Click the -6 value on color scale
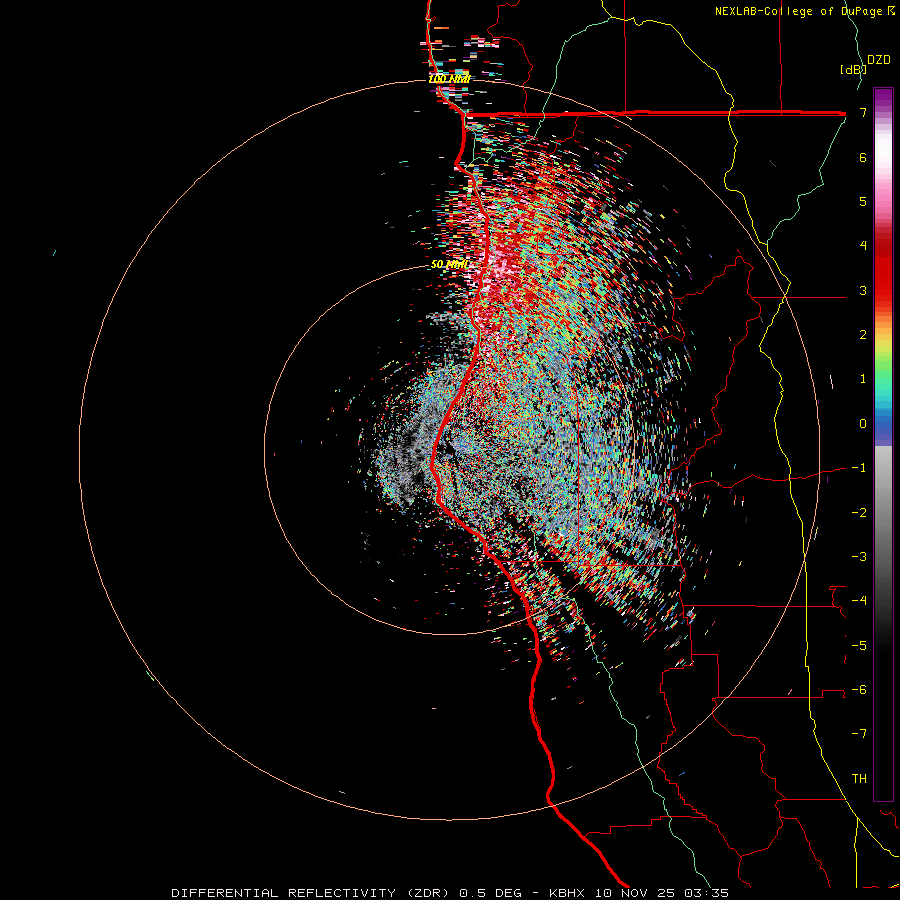Image resolution: width=900 pixels, height=900 pixels. pos(859,690)
